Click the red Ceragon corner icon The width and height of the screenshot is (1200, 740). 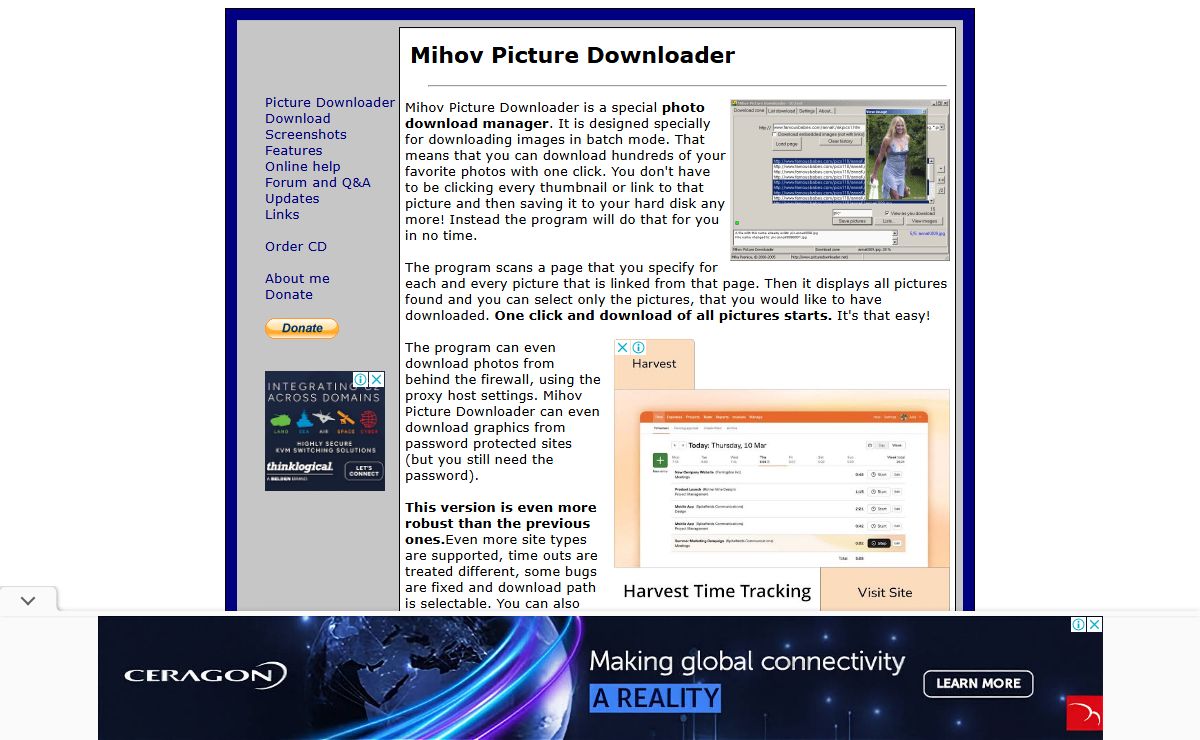(1085, 713)
